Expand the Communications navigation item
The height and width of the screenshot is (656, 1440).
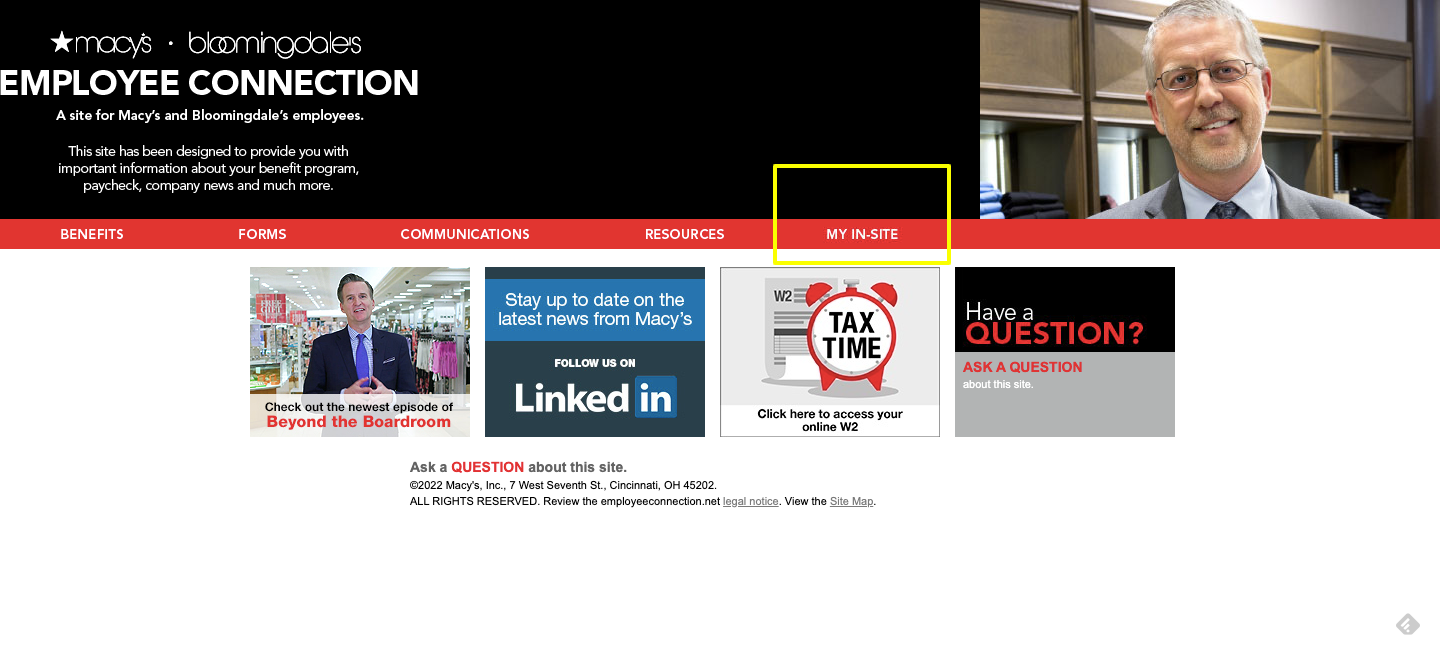pyautogui.click(x=465, y=234)
